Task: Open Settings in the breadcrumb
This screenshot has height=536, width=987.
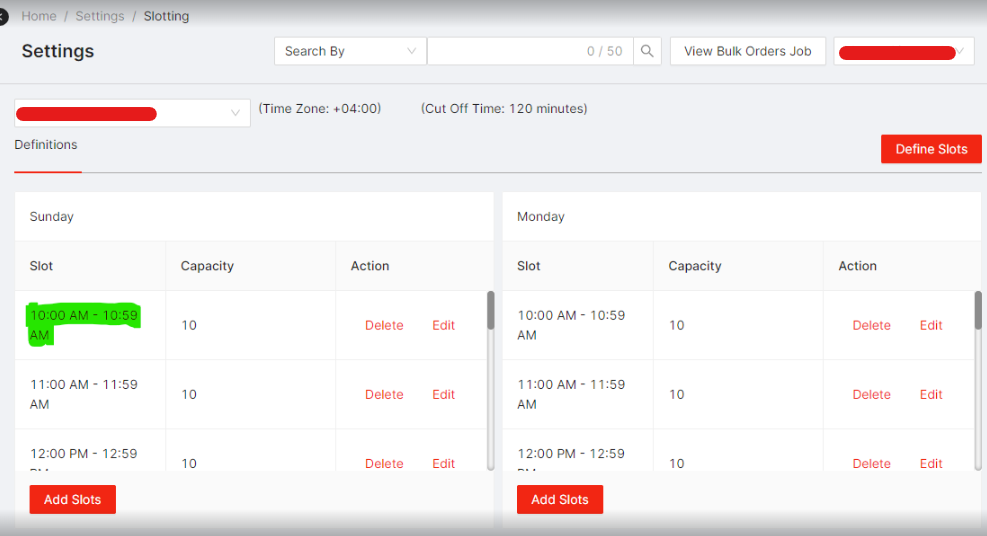Action: point(100,16)
